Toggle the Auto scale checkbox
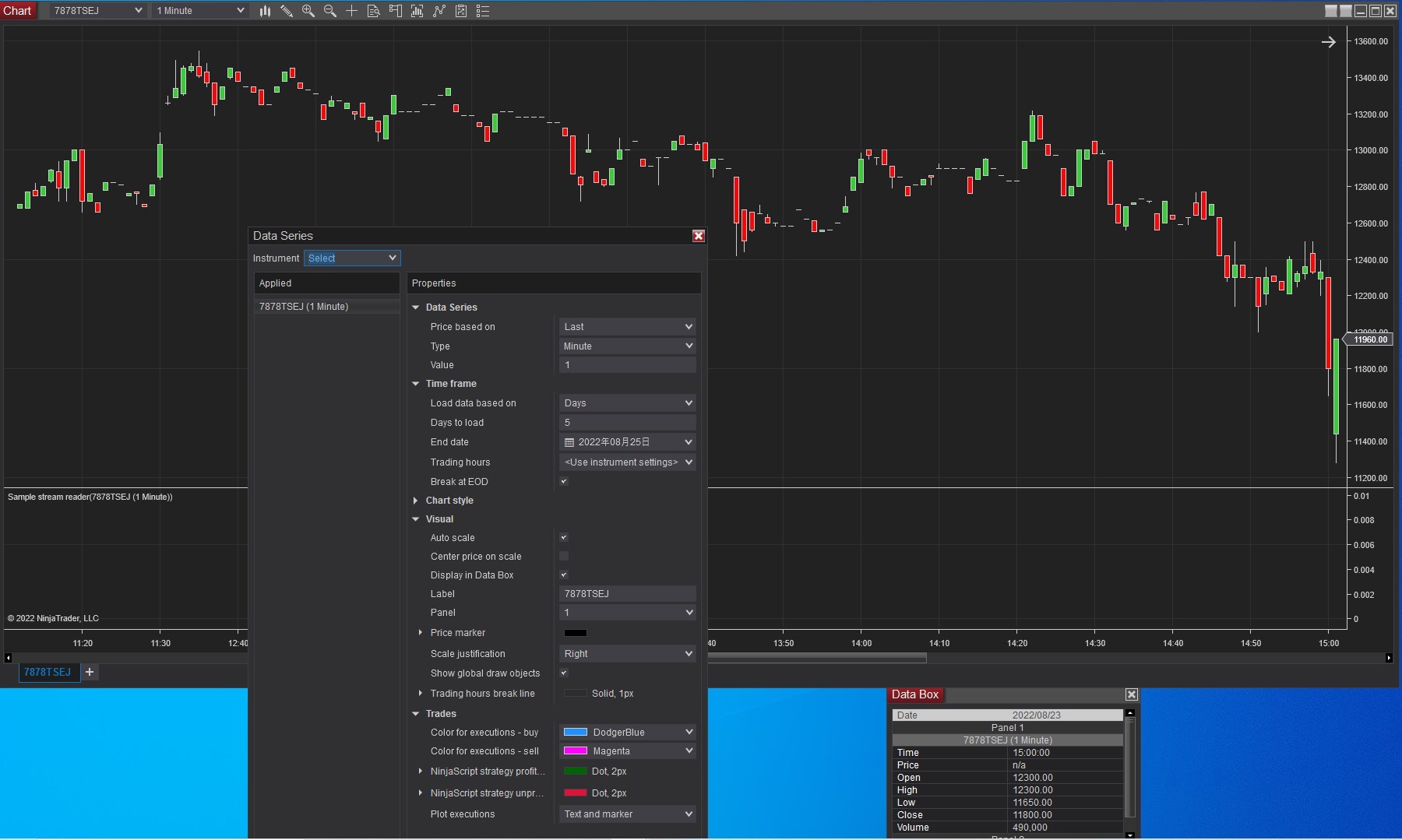The height and width of the screenshot is (840, 1402). pos(564,537)
